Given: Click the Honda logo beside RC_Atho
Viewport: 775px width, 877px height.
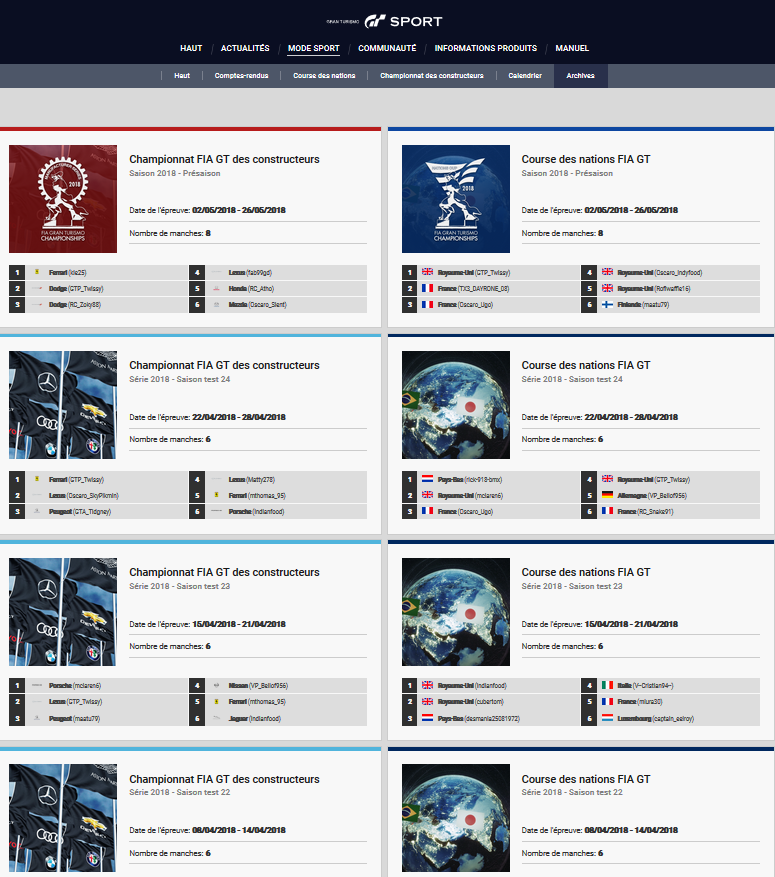Looking at the screenshot, I should [216, 289].
